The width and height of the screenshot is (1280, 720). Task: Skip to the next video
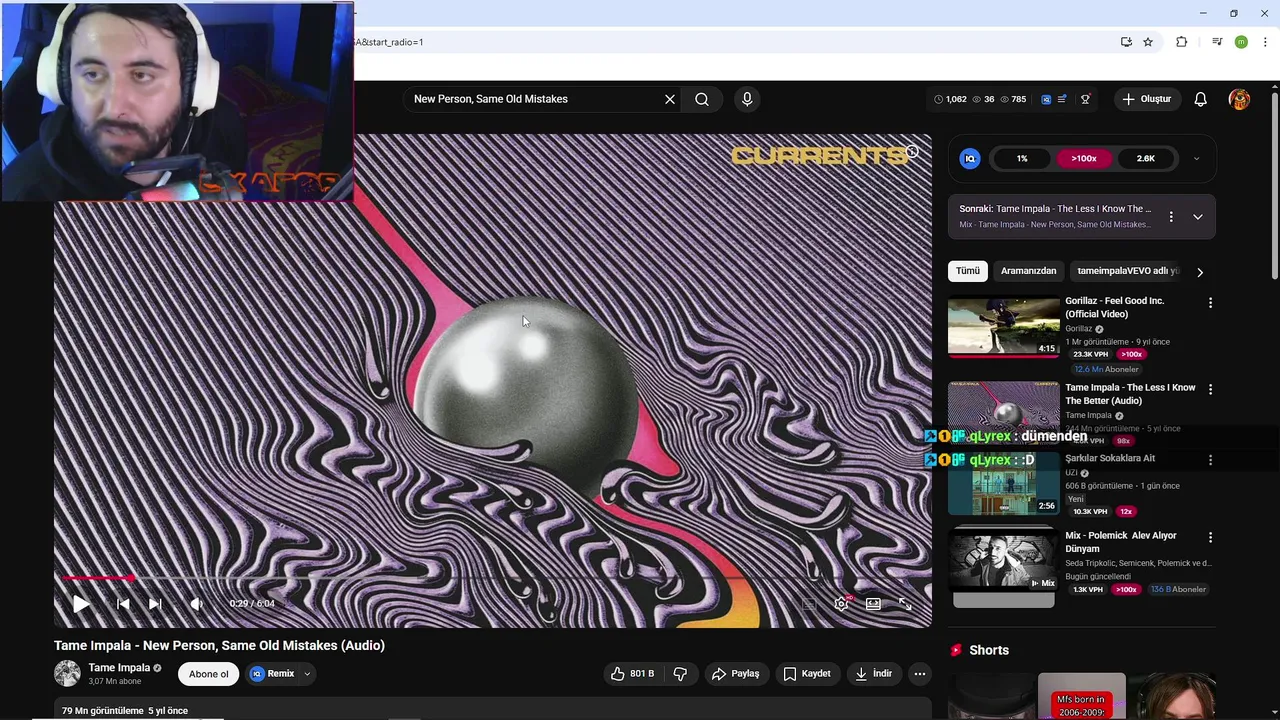pos(155,604)
